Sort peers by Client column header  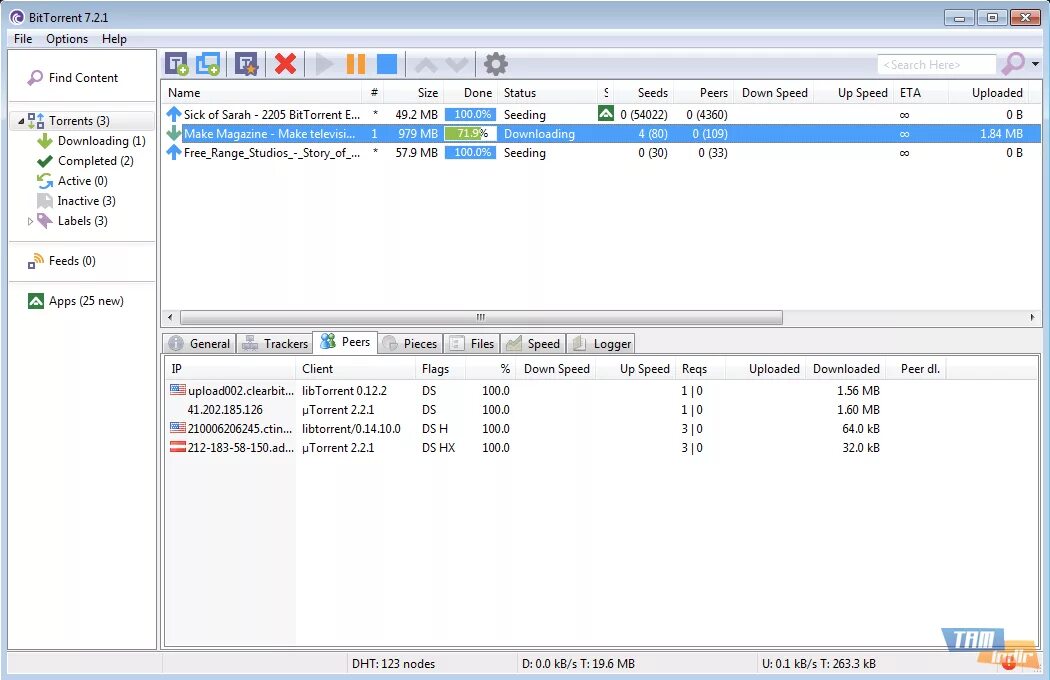coord(355,369)
